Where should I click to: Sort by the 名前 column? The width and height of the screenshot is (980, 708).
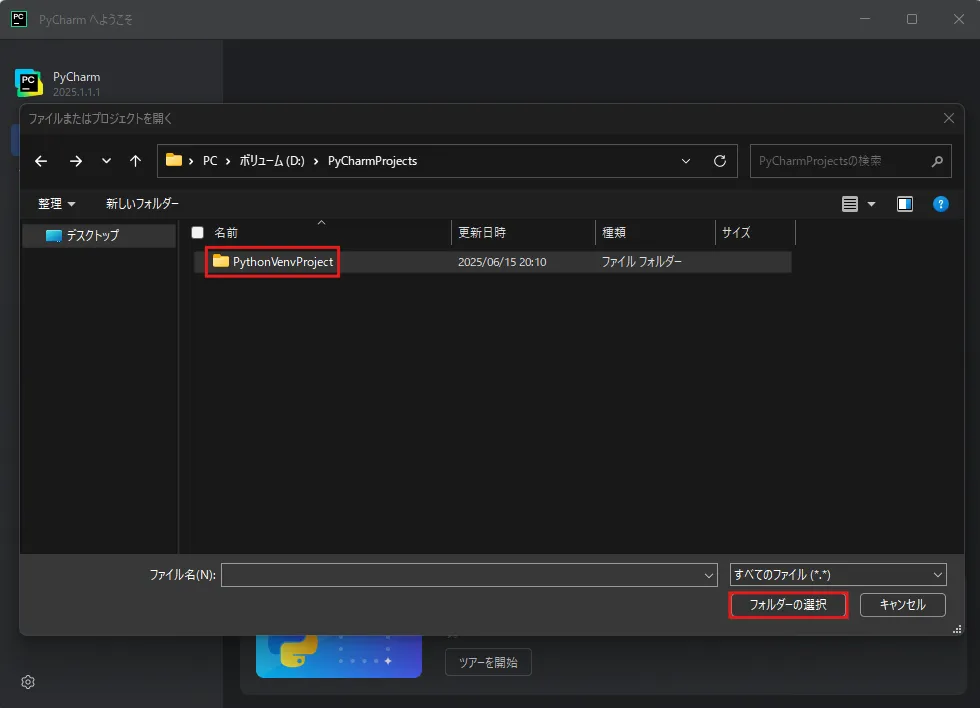point(226,232)
